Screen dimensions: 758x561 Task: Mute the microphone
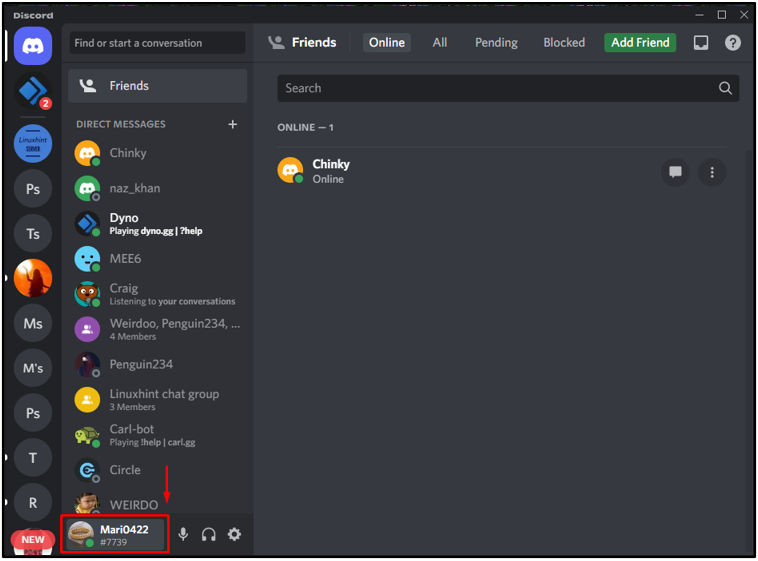(183, 534)
